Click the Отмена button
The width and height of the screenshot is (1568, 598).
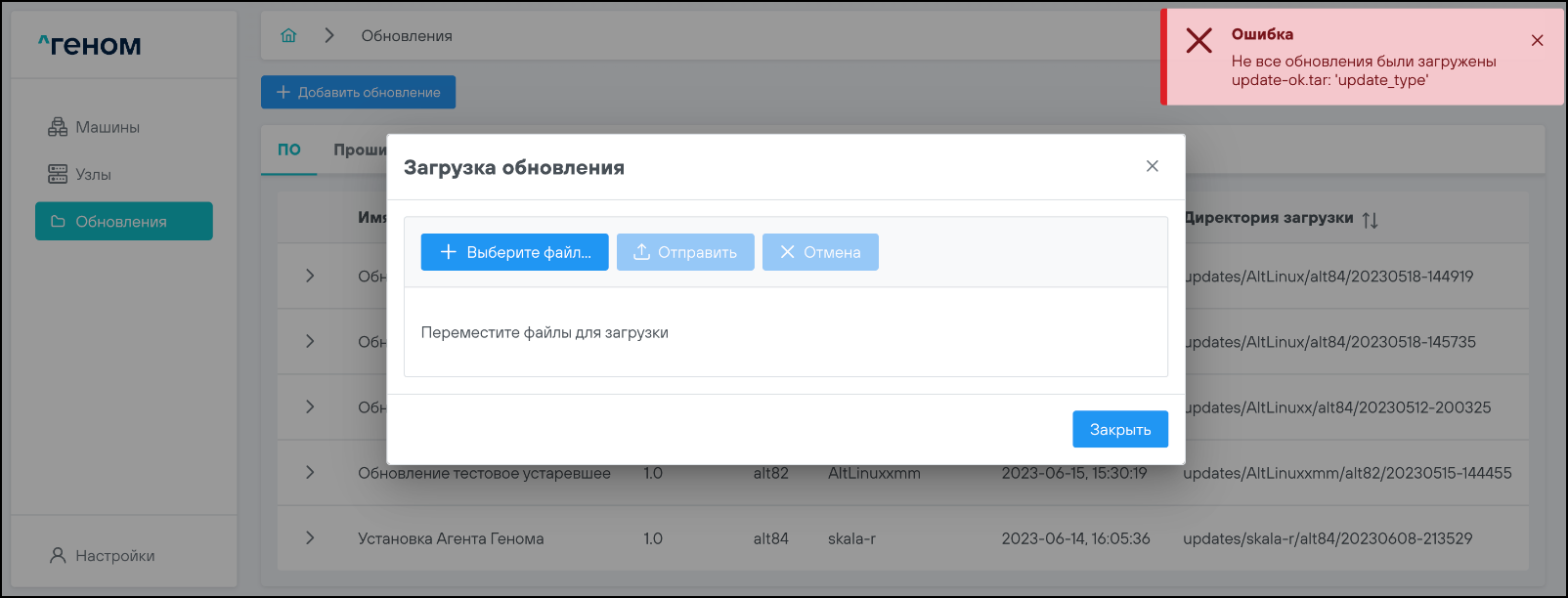point(820,252)
